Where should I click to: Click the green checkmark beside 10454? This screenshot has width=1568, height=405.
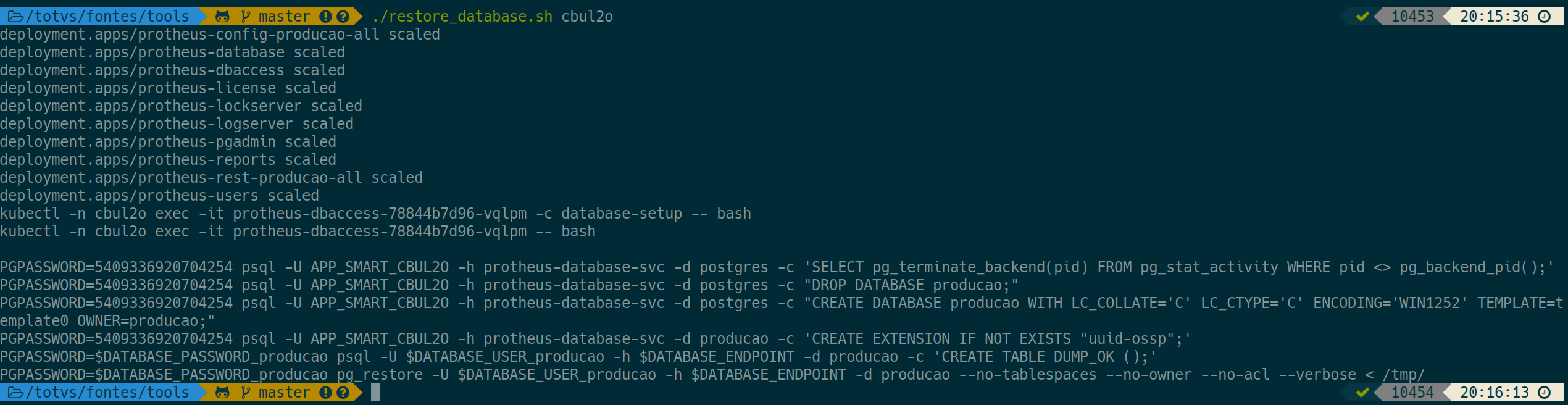click(x=1362, y=393)
